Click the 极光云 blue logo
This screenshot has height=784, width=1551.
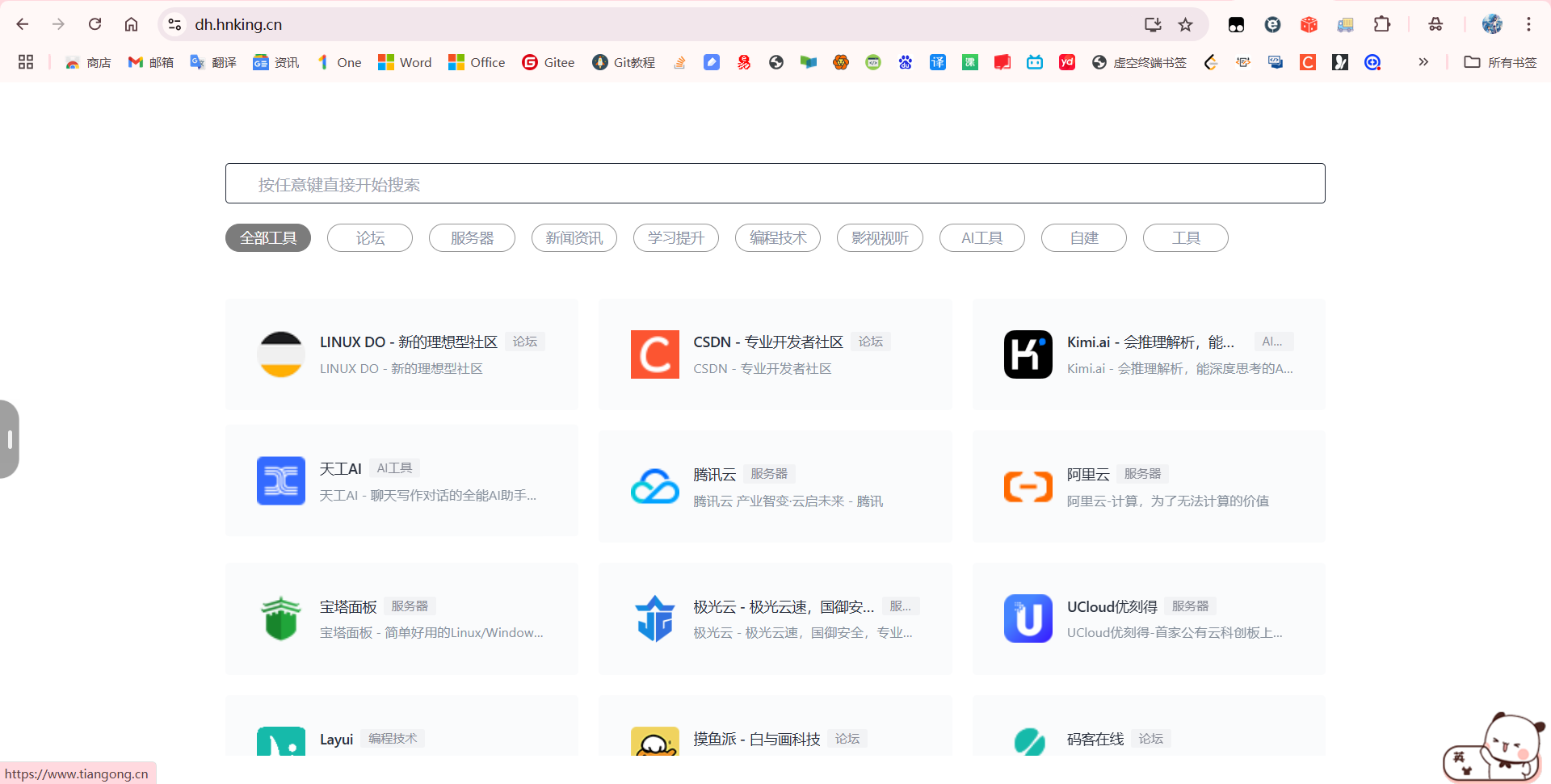point(655,618)
